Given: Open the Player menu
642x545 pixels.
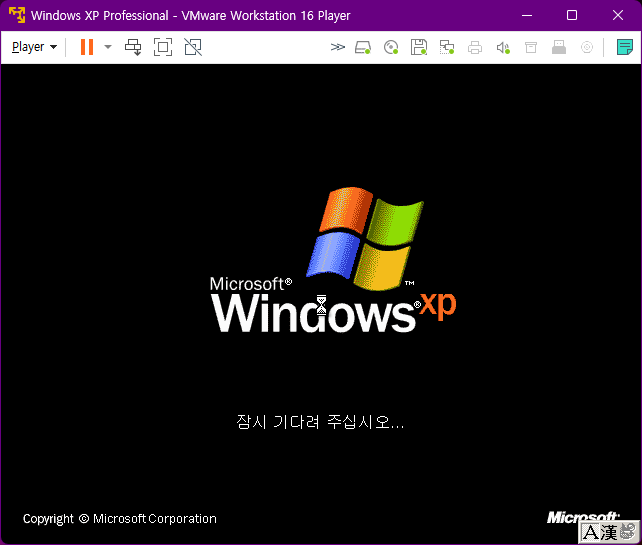Looking at the screenshot, I should pyautogui.click(x=34, y=47).
